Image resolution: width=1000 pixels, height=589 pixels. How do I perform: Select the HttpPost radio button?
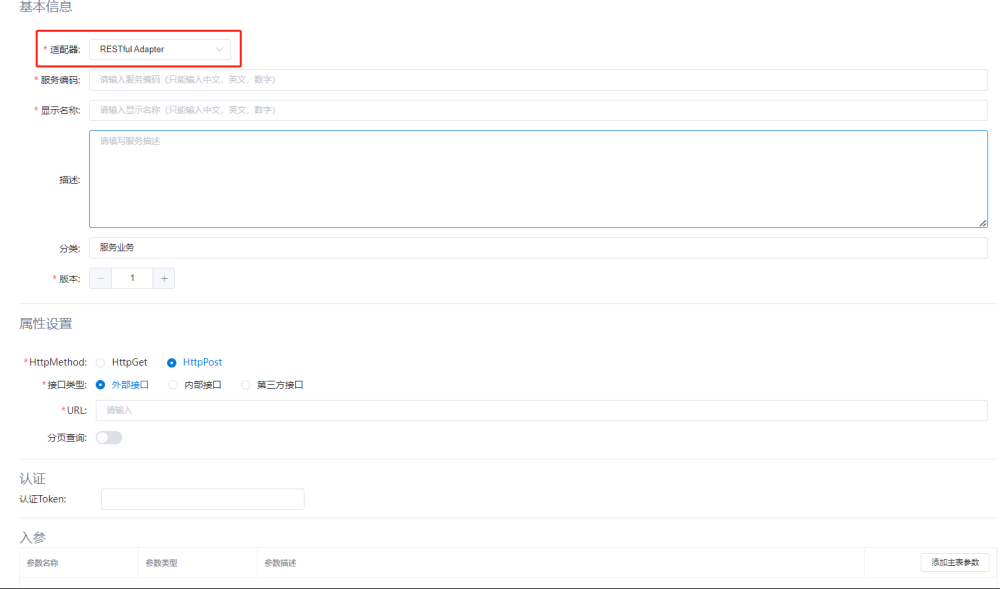(172, 363)
